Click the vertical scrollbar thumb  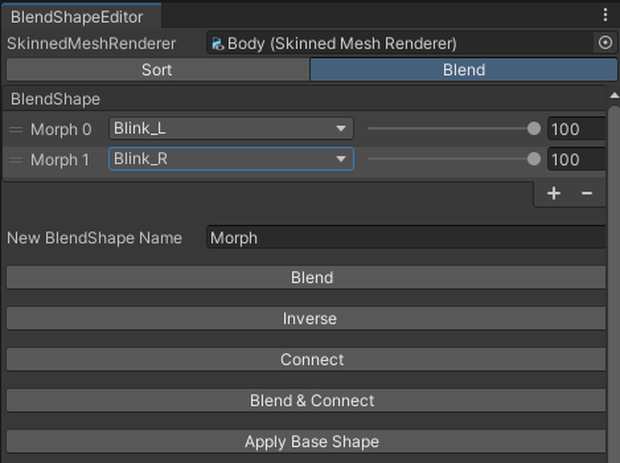pyautogui.click(x=614, y=283)
